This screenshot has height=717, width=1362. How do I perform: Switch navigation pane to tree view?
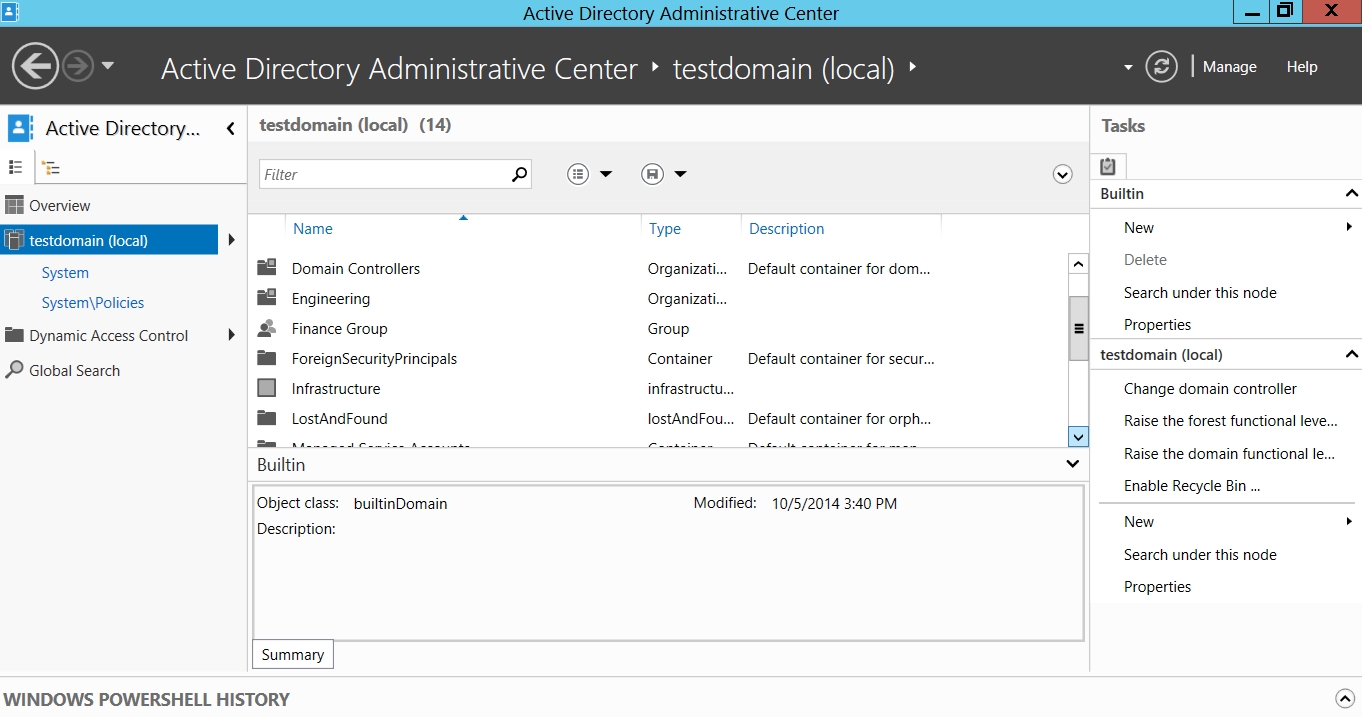(x=51, y=168)
